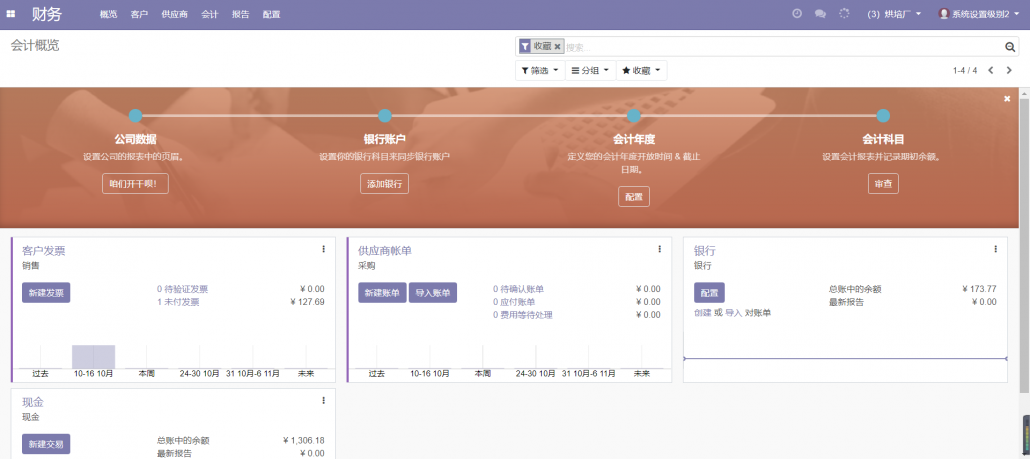This screenshot has height=459, width=1030.
Task: Open the 客户 menu
Action: coord(139,15)
